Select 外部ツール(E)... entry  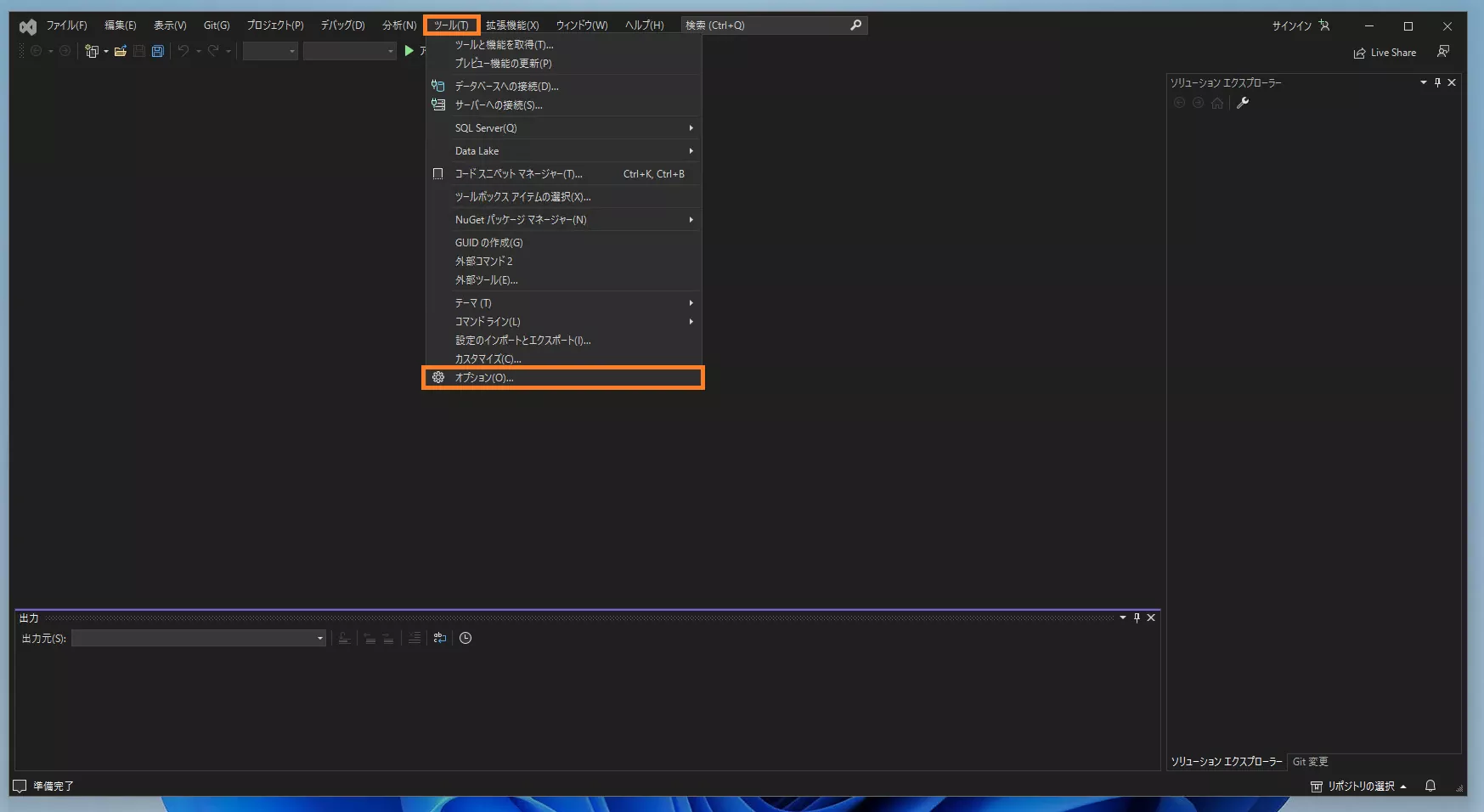(x=564, y=280)
